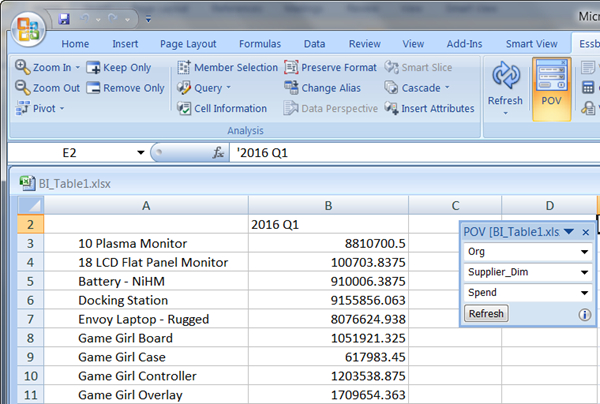The image size is (600, 404).
Task: Click the BI_Table1.xlsx workbook icon
Action: pos(27,183)
